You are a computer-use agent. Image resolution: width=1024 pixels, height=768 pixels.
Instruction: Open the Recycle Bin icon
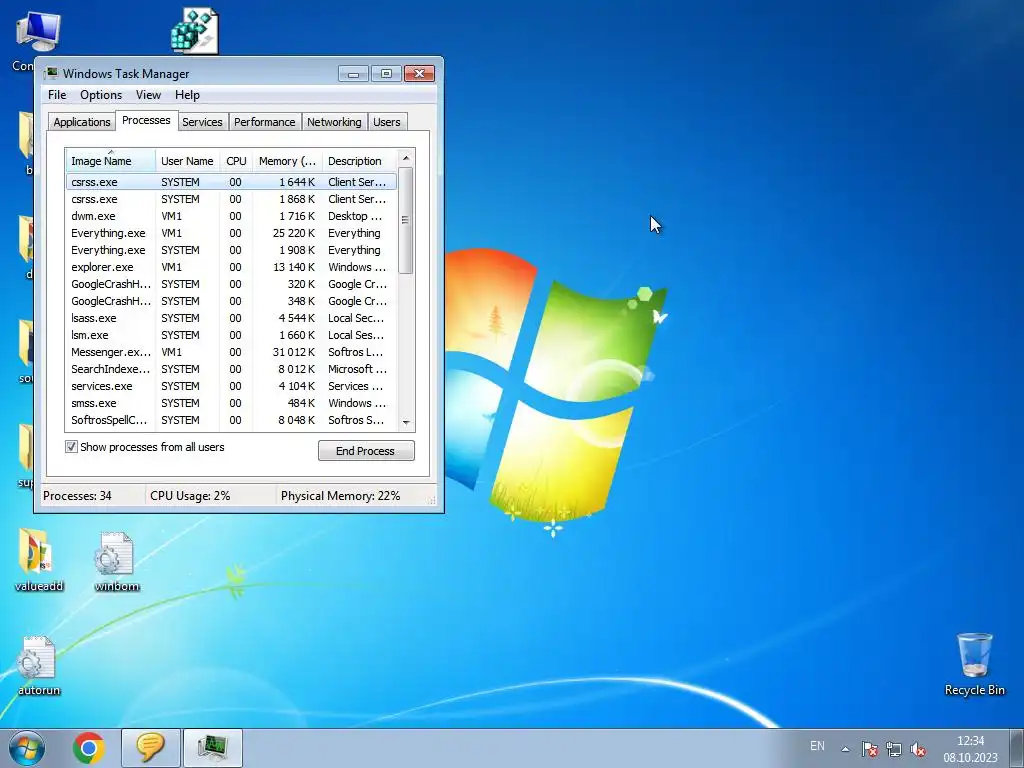pos(974,664)
